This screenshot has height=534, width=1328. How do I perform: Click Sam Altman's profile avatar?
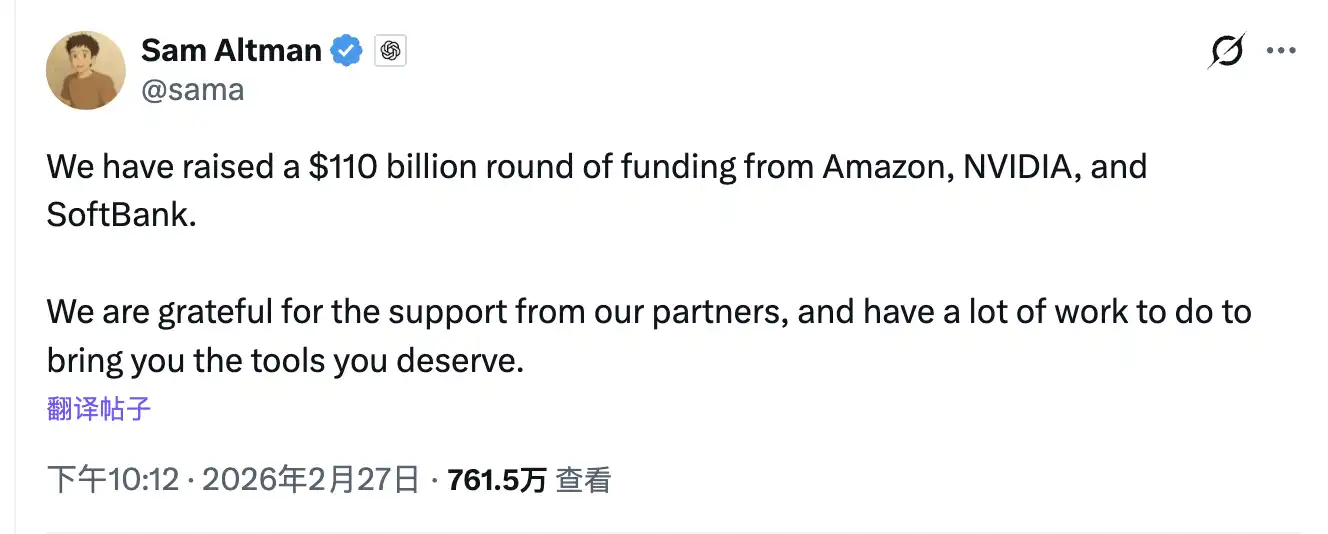[x=86, y=70]
